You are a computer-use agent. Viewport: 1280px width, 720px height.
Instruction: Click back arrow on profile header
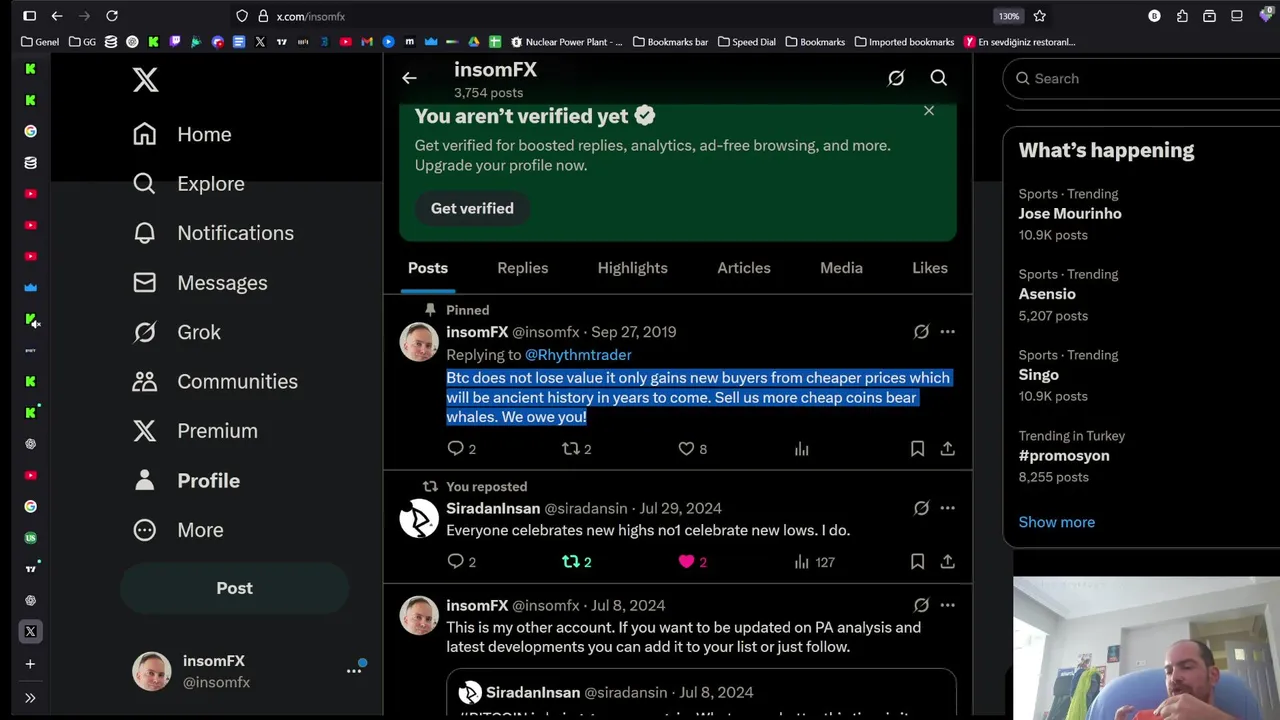pos(409,78)
